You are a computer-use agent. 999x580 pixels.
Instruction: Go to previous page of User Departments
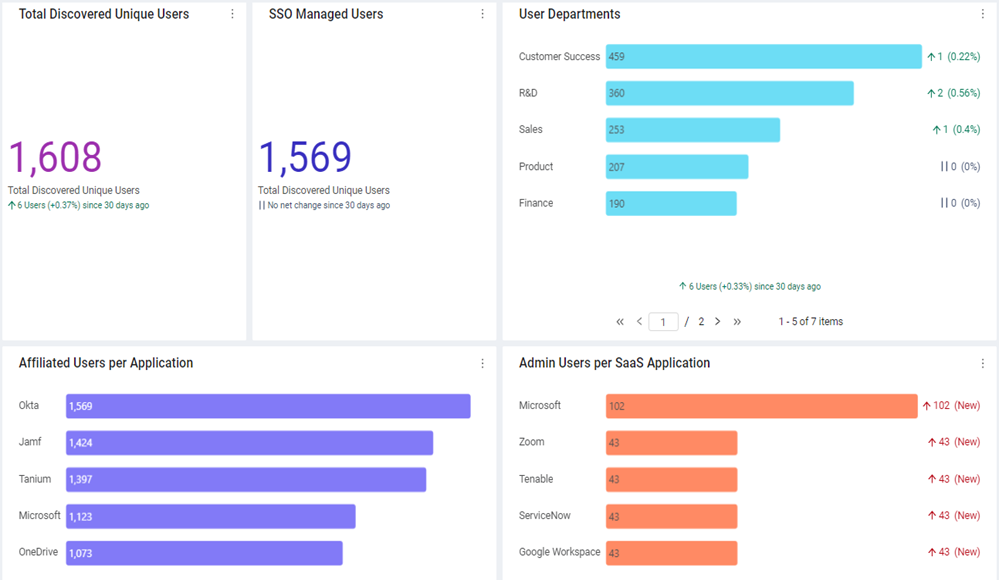tap(639, 322)
